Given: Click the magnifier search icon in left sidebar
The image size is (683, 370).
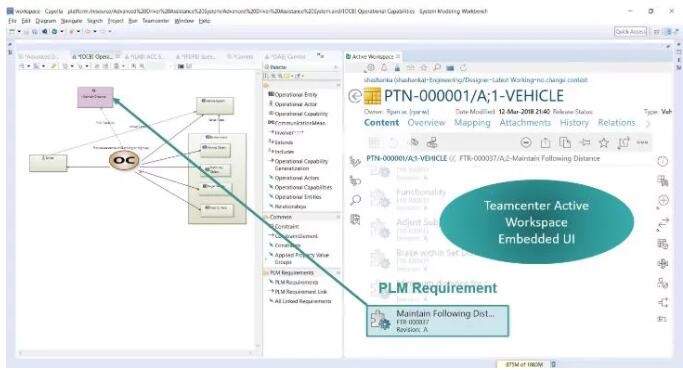Looking at the screenshot, I should pos(355,200).
